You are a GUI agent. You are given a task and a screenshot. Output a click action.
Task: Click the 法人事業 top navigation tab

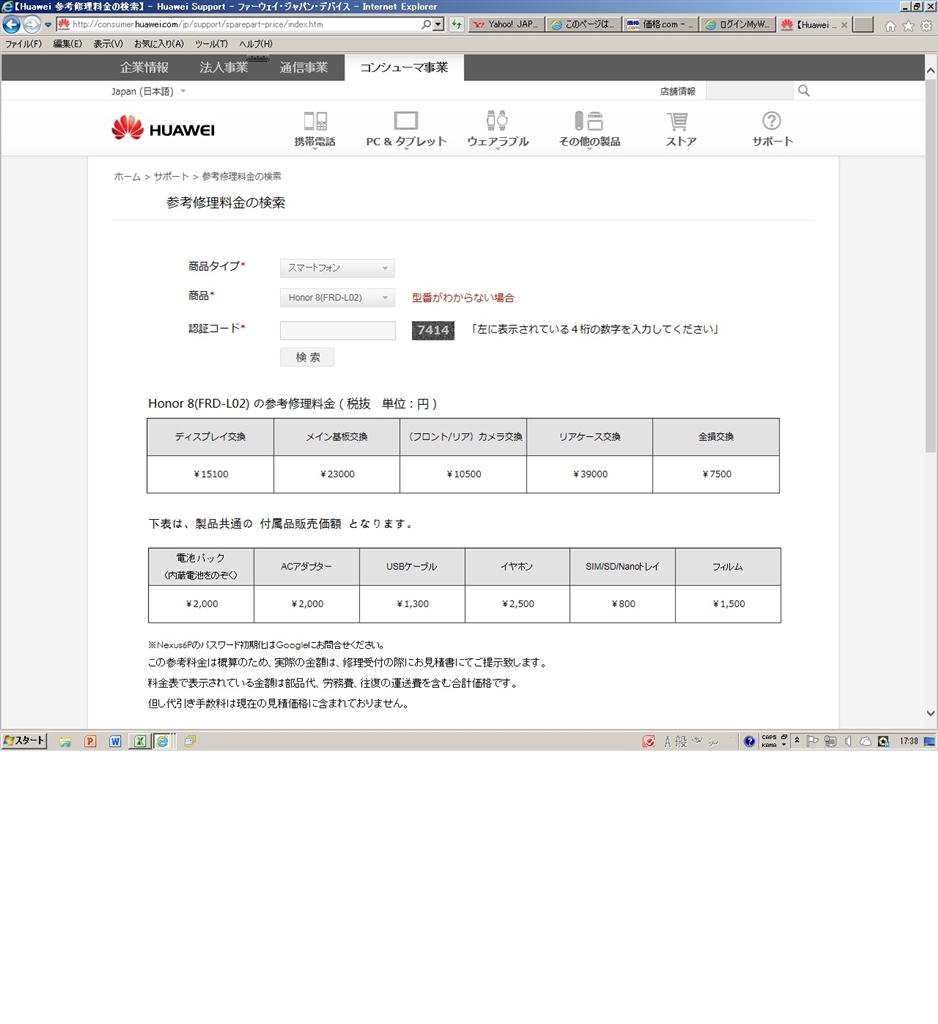point(224,68)
